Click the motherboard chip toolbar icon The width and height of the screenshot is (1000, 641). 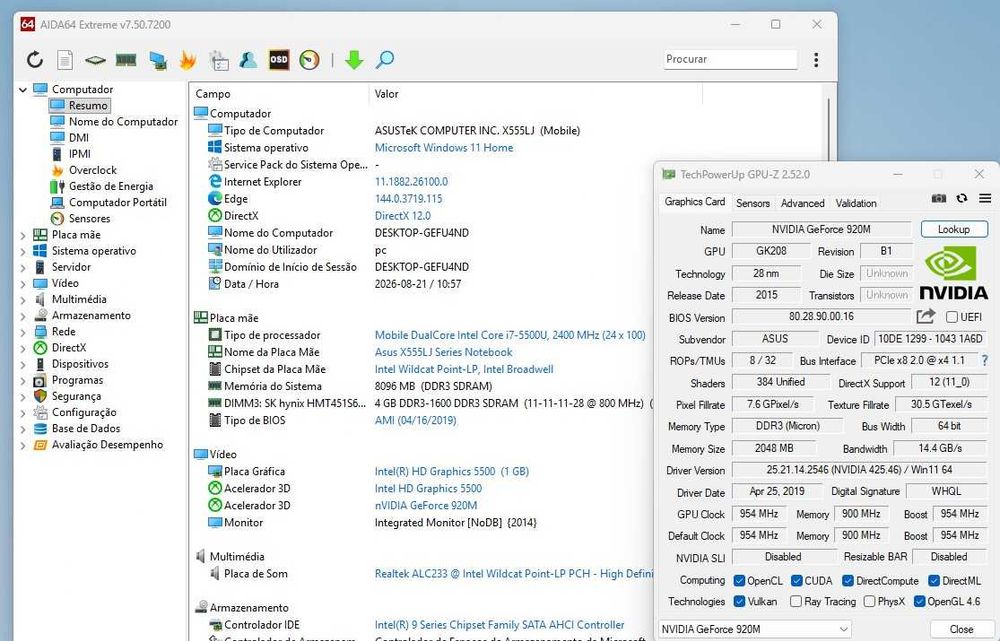point(95,60)
